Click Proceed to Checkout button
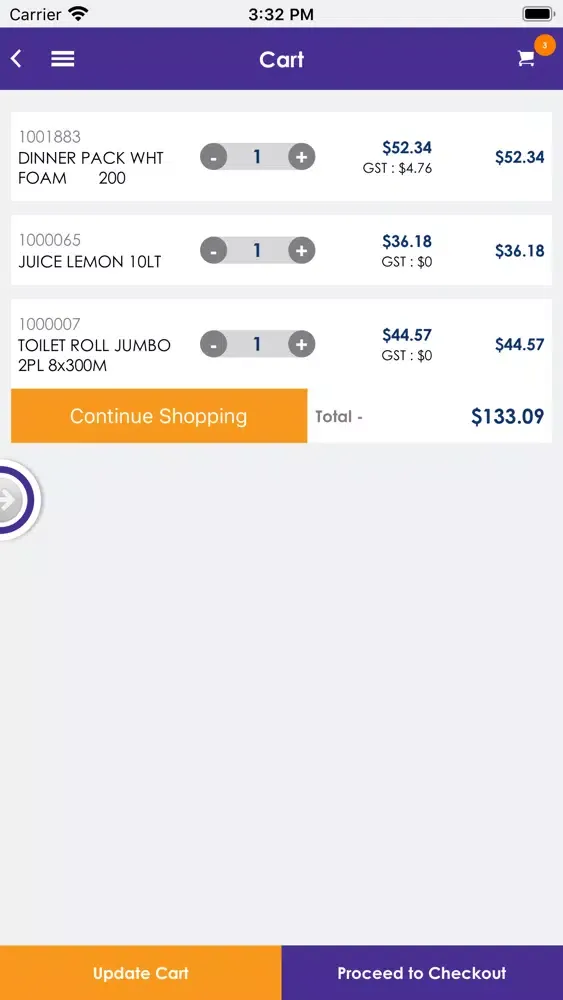This screenshot has width=563, height=1000. click(422, 973)
